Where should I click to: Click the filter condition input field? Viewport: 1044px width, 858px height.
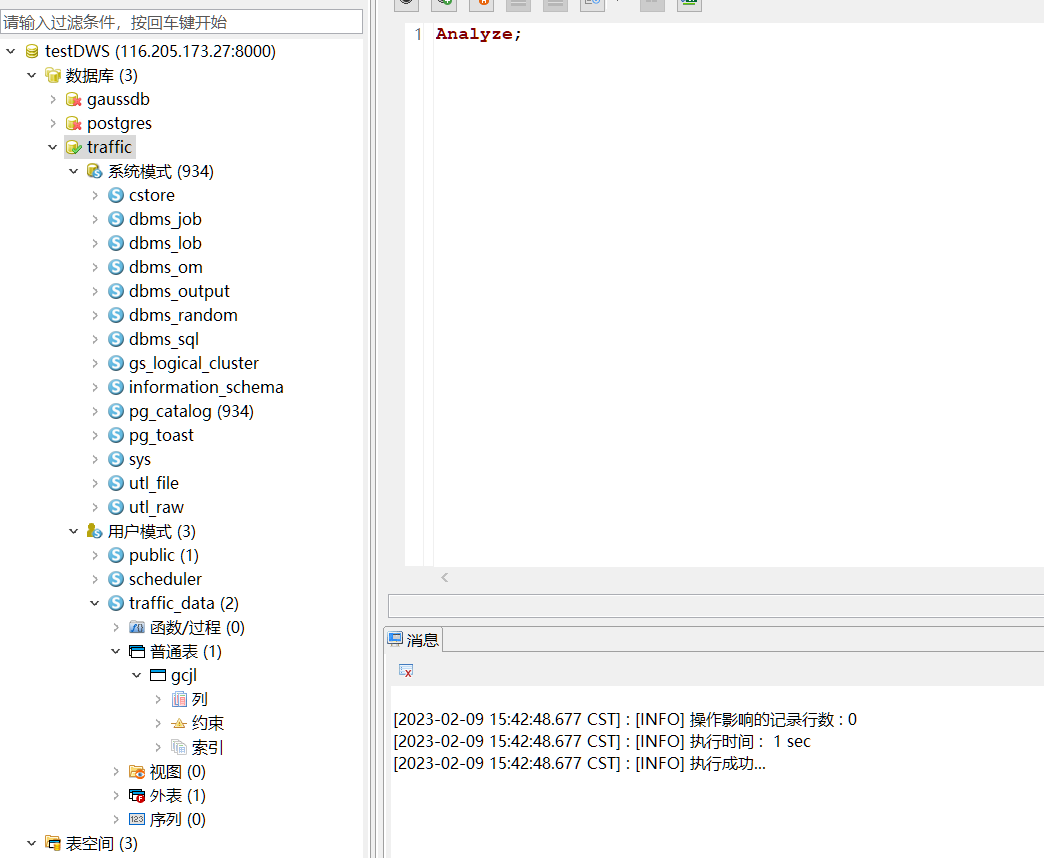click(x=182, y=22)
